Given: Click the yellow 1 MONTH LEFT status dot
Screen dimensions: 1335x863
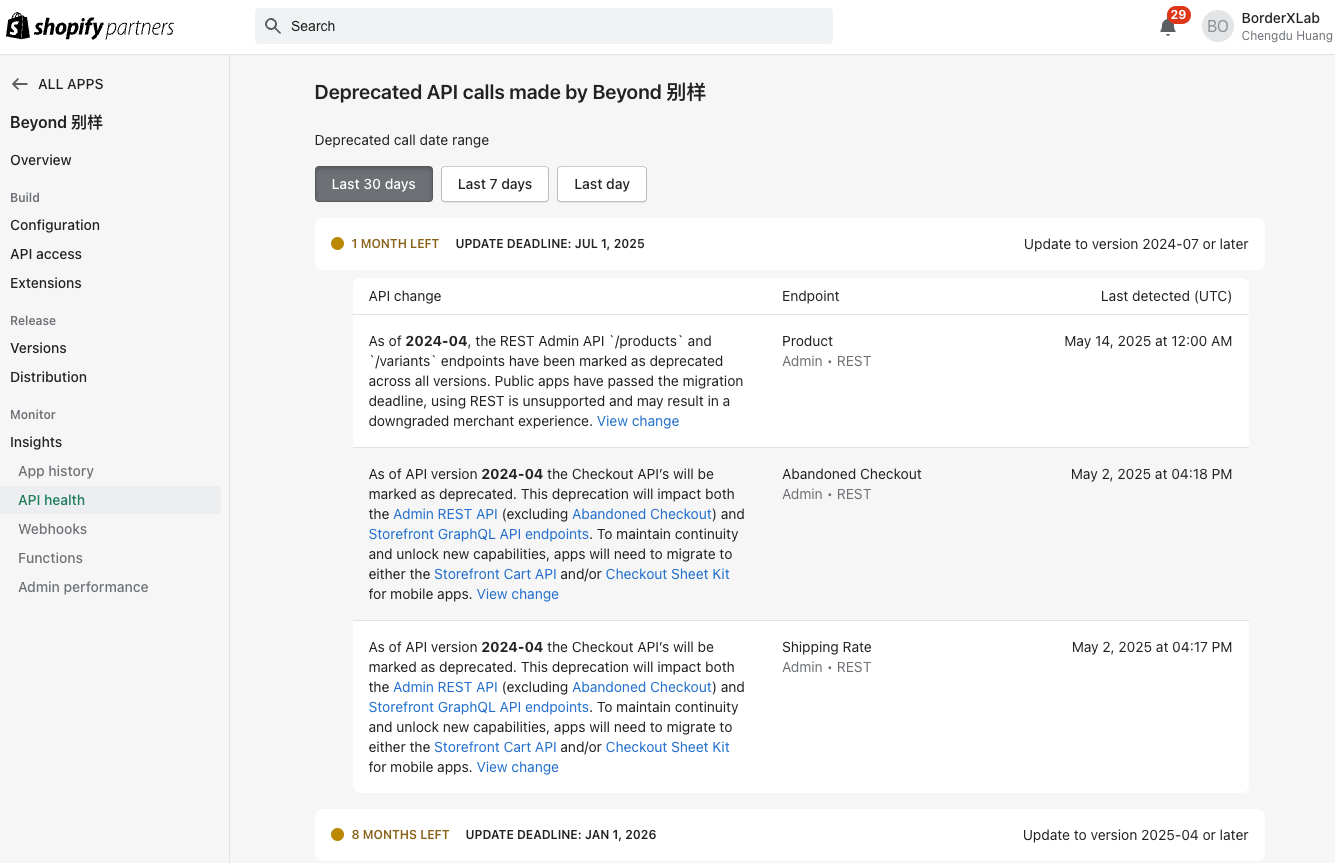Looking at the screenshot, I should click(x=337, y=244).
